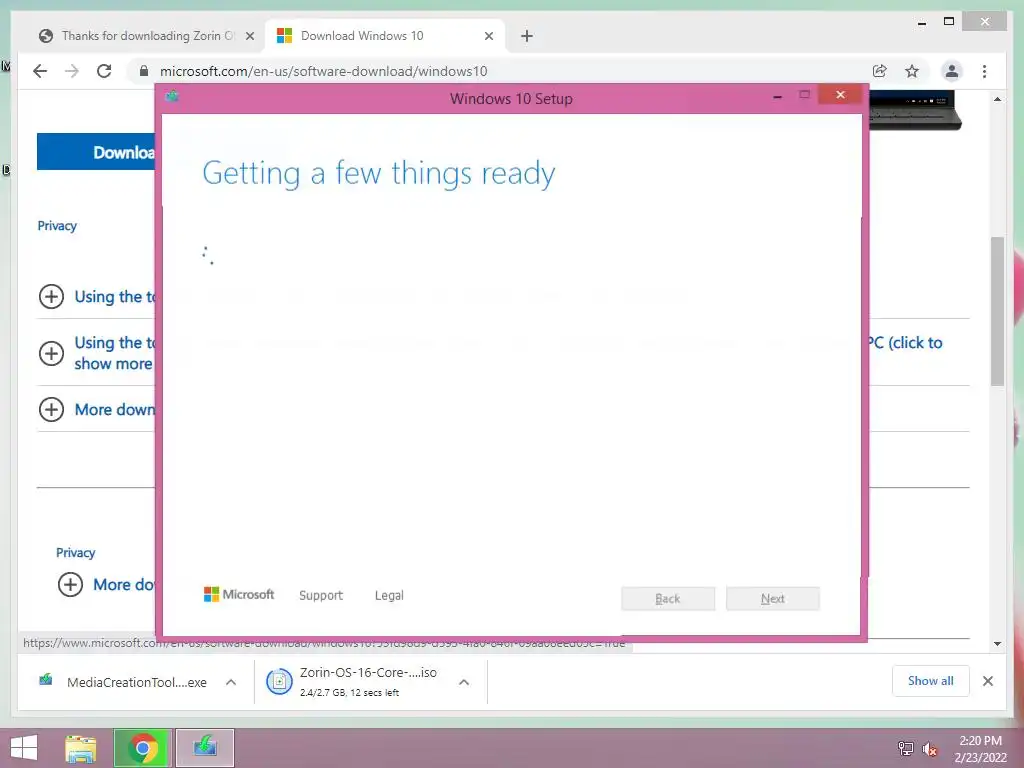
Task: Expand the bottom More downloads plus icon
Action: [x=70, y=584]
